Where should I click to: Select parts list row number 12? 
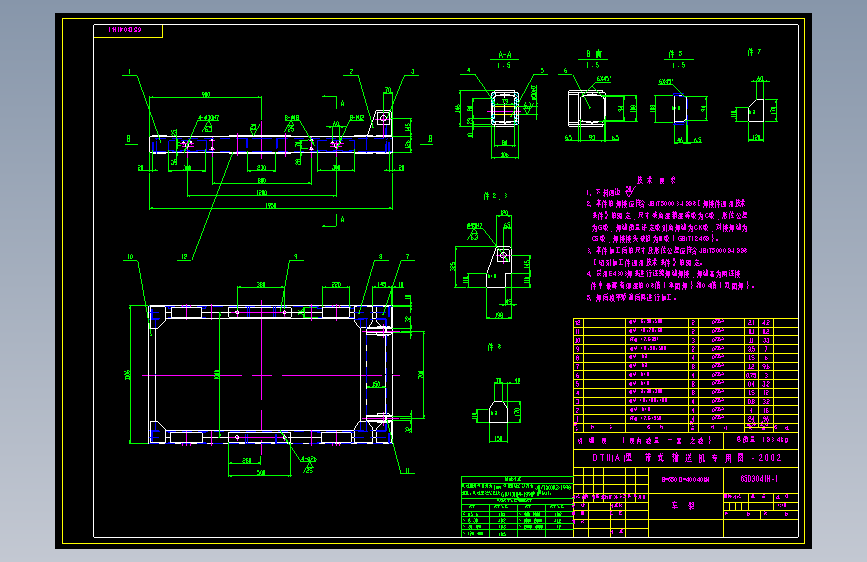coord(686,322)
